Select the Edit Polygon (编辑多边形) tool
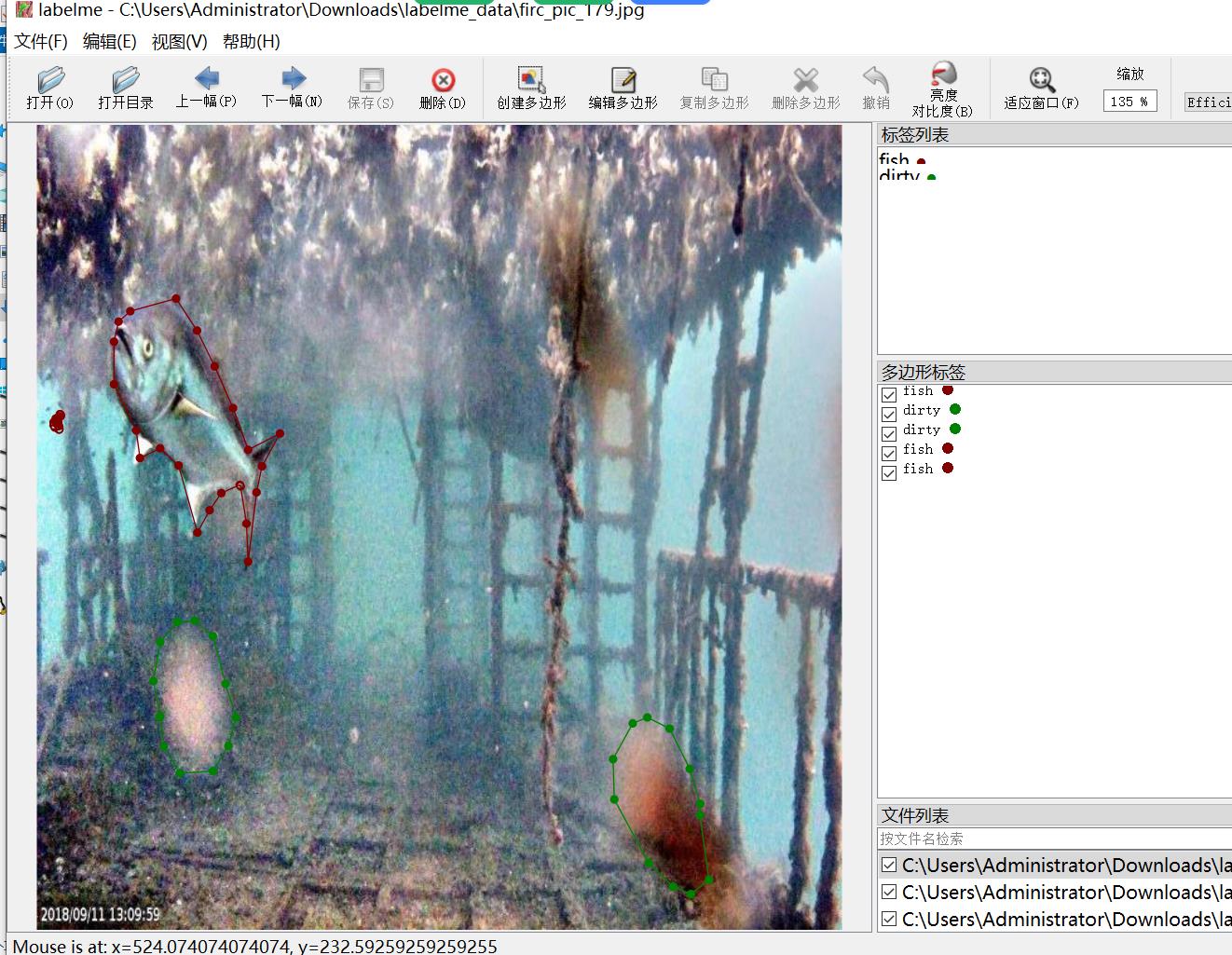The image size is (1232, 955). (x=623, y=80)
